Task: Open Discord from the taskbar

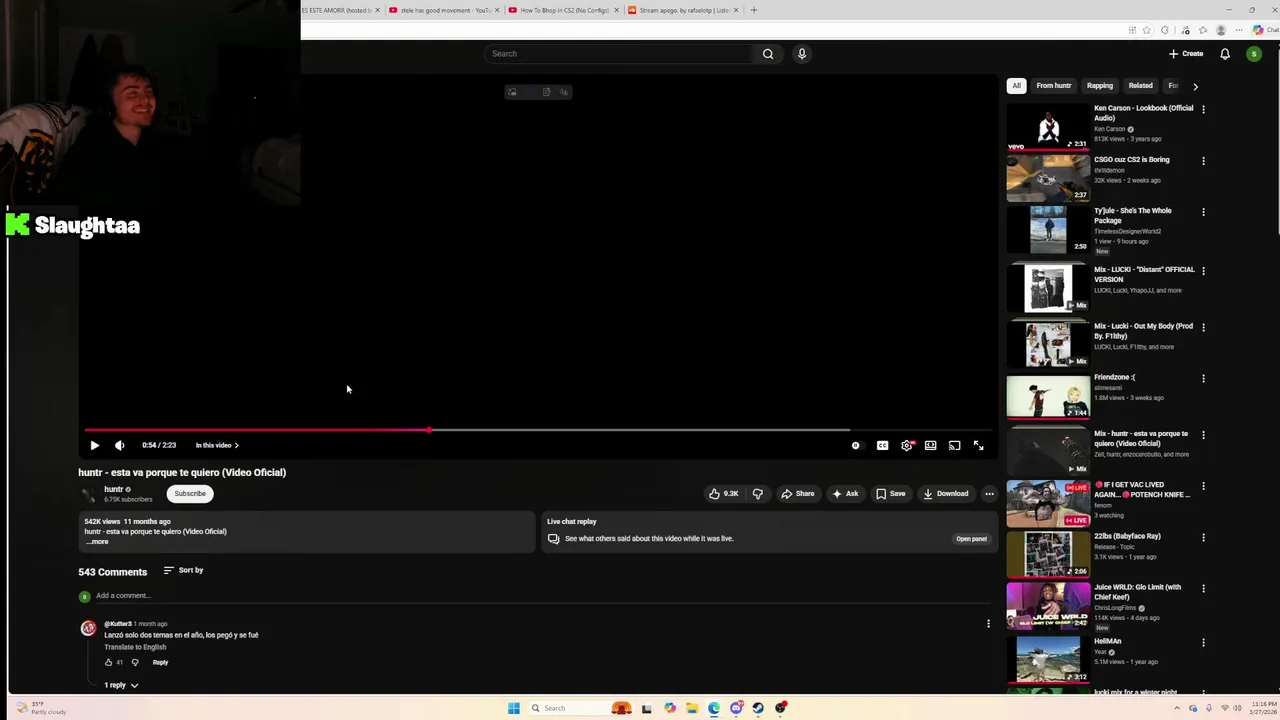Action: pyautogui.click(x=736, y=708)
